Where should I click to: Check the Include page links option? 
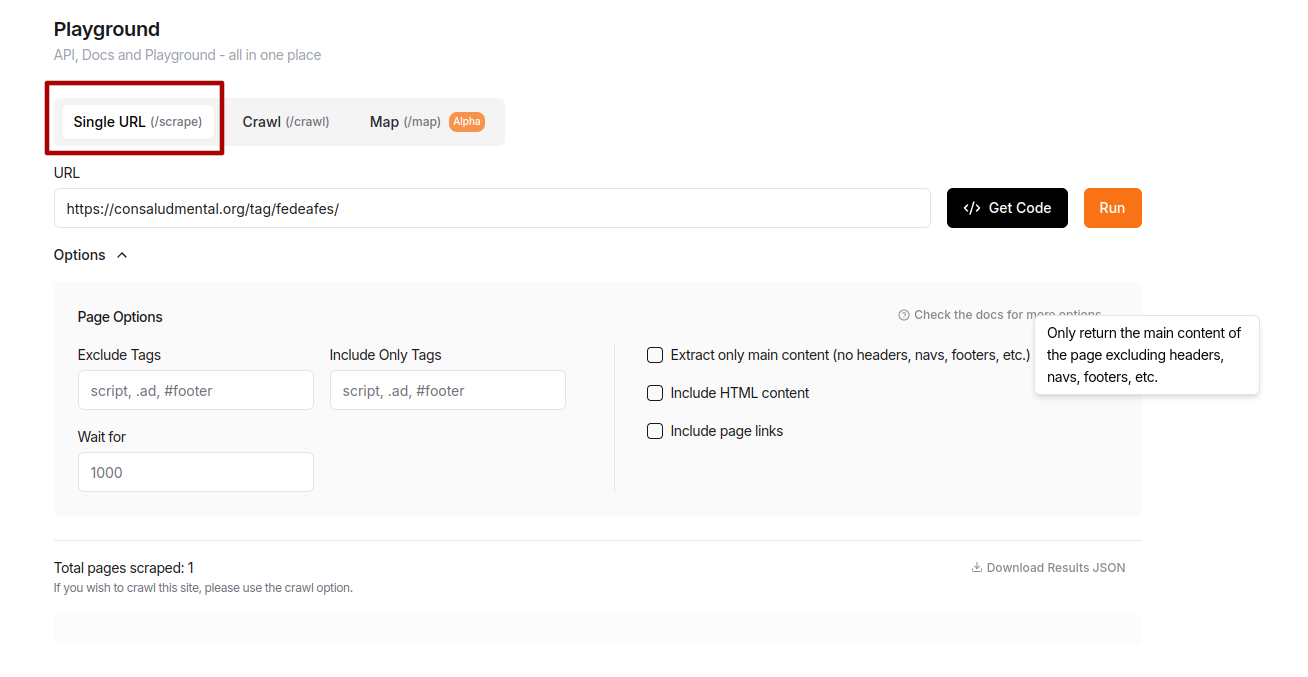[x=655, y=431]
